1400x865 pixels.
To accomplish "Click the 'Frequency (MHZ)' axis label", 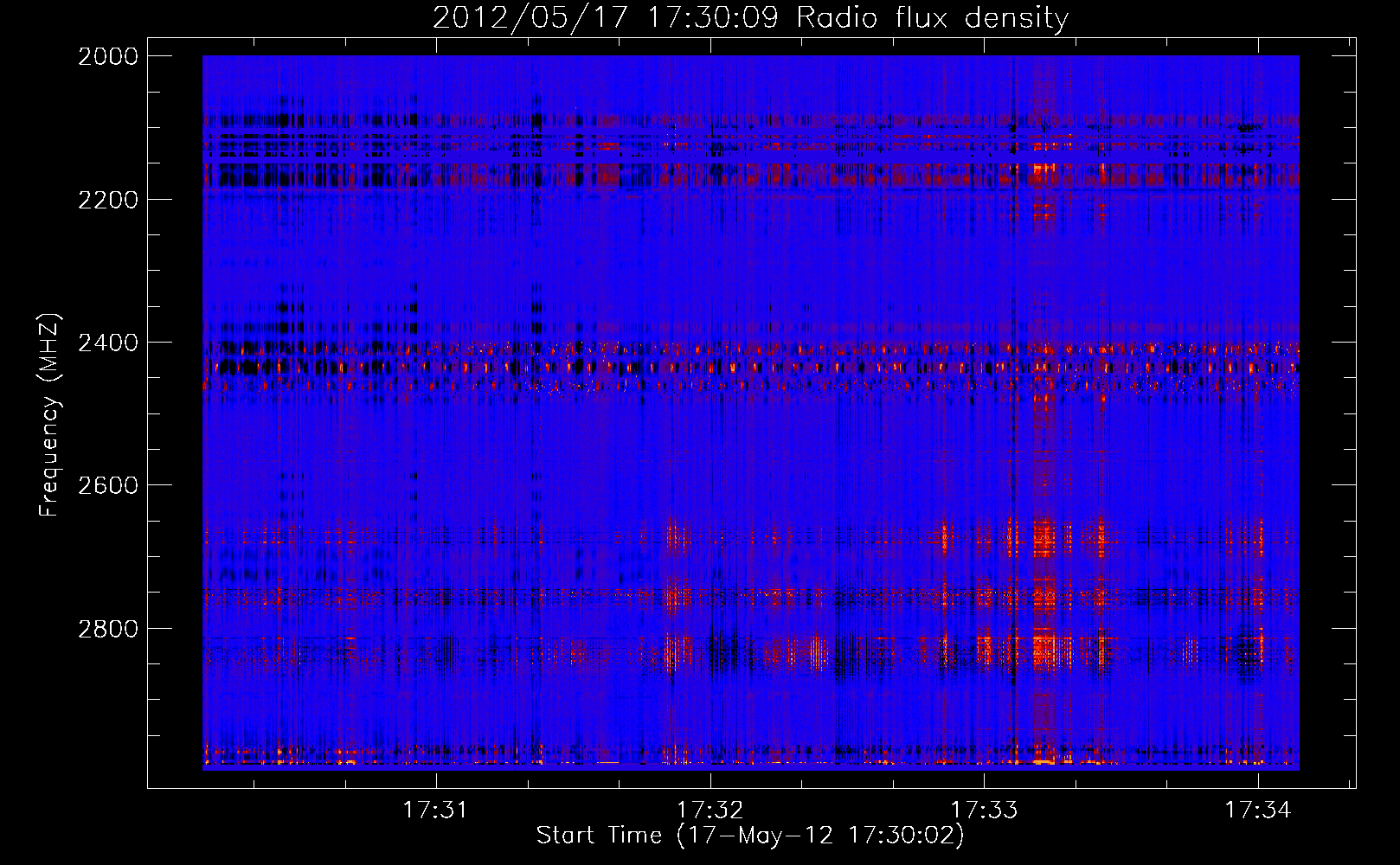I will [x=50, y=415].
